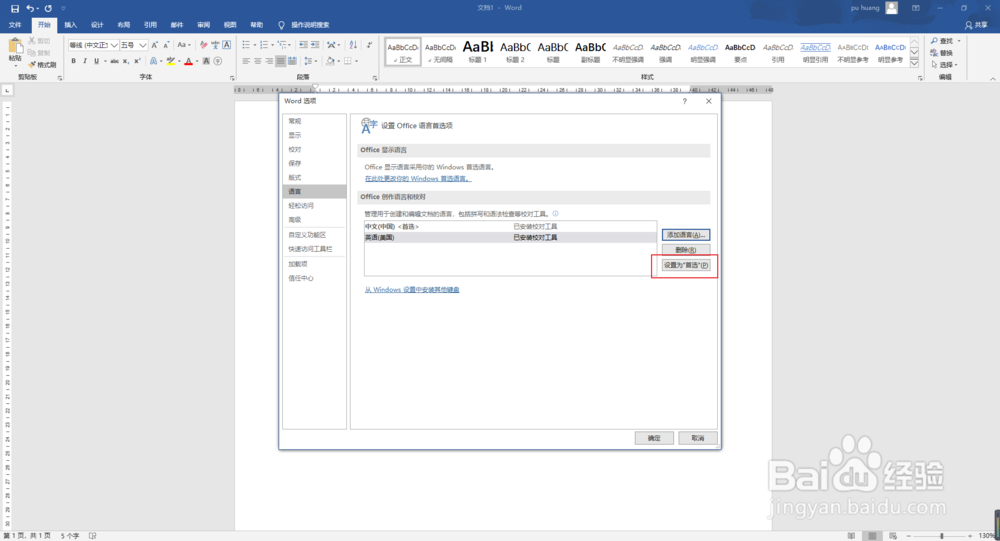Click Add Language (添加语言) button

(686, 235)
